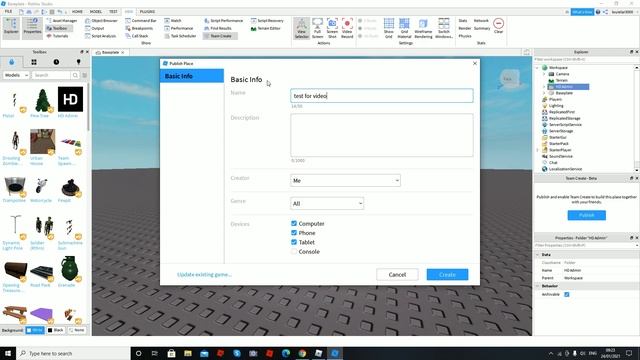Toggle the Explorer panel ribbon icon
This screenshot has height=360, width=640.
[x=11, y=28]
